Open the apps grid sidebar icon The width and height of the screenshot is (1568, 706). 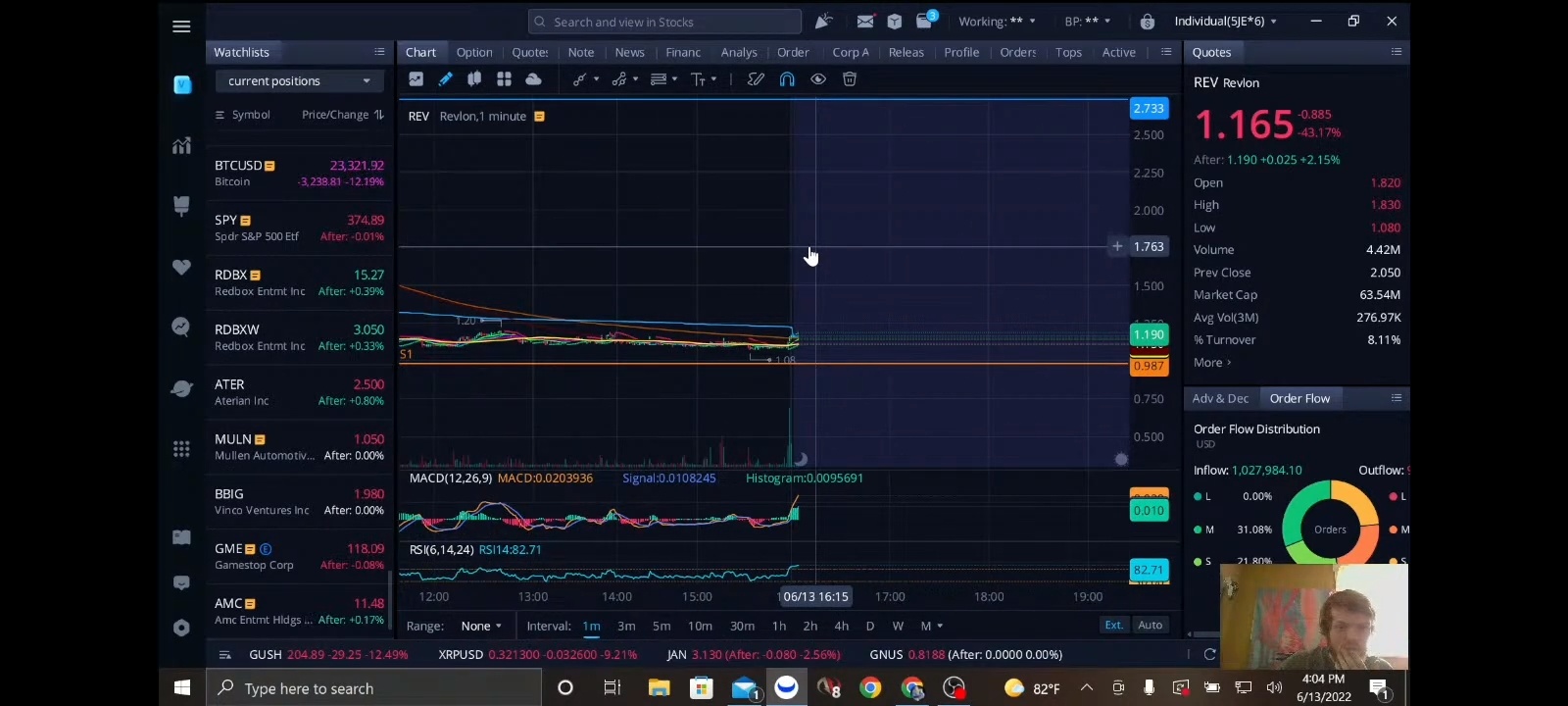click(181, 449)
